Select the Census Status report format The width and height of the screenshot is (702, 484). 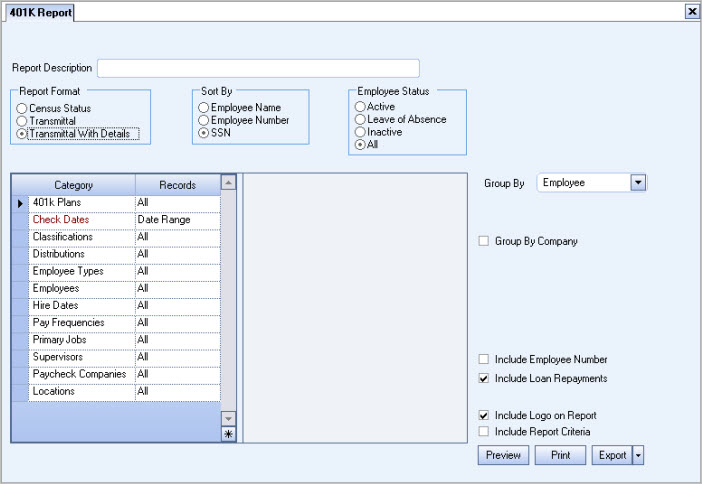(x=22, y=108)
